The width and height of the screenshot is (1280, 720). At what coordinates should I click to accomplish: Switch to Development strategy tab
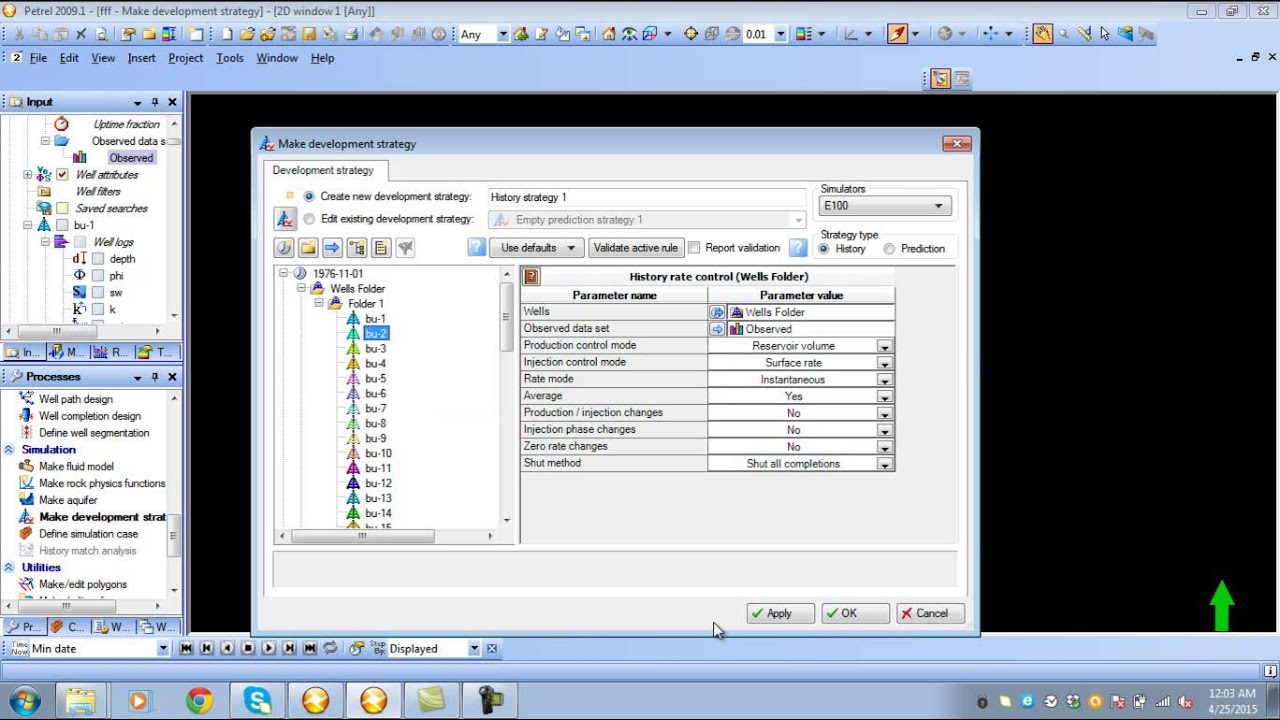pos(323,171)
